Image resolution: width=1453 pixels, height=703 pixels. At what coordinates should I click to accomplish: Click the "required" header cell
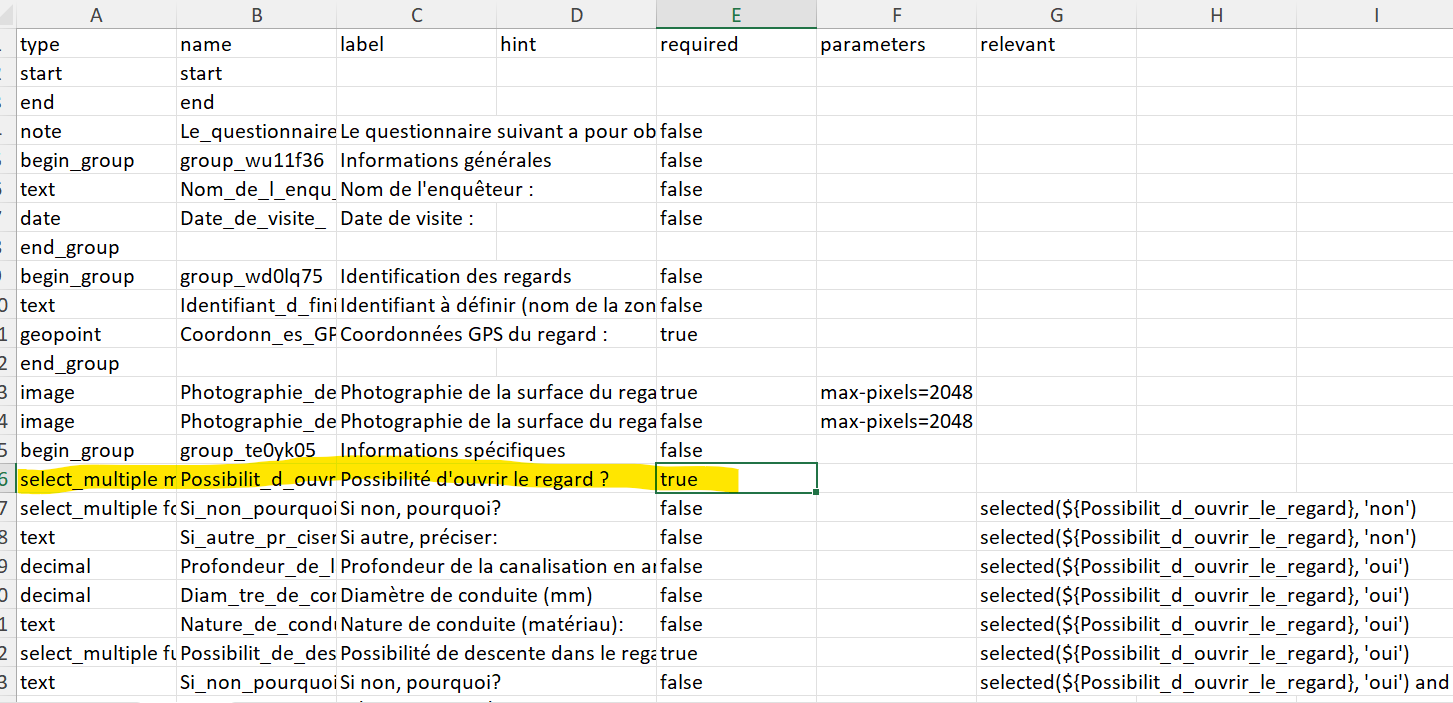[736, 44]
